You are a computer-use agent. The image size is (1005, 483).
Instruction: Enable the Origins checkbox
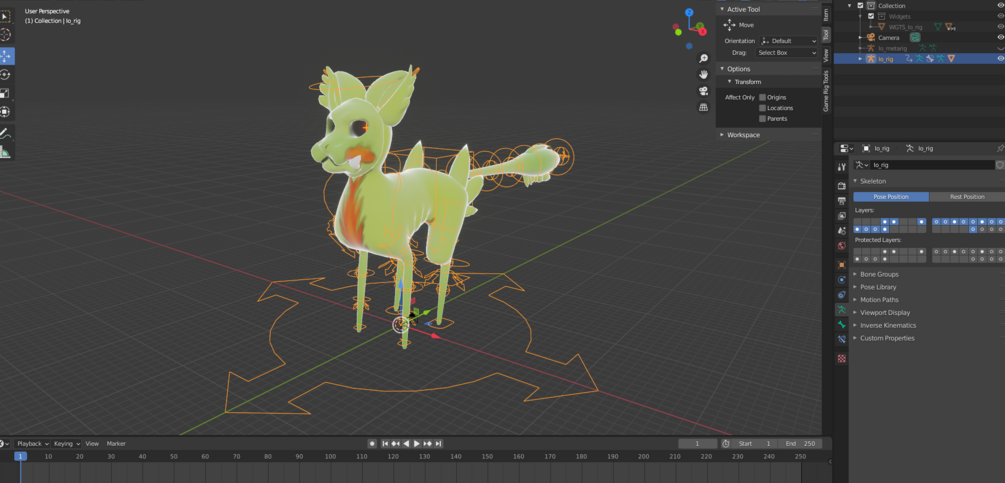coord(762,97)
